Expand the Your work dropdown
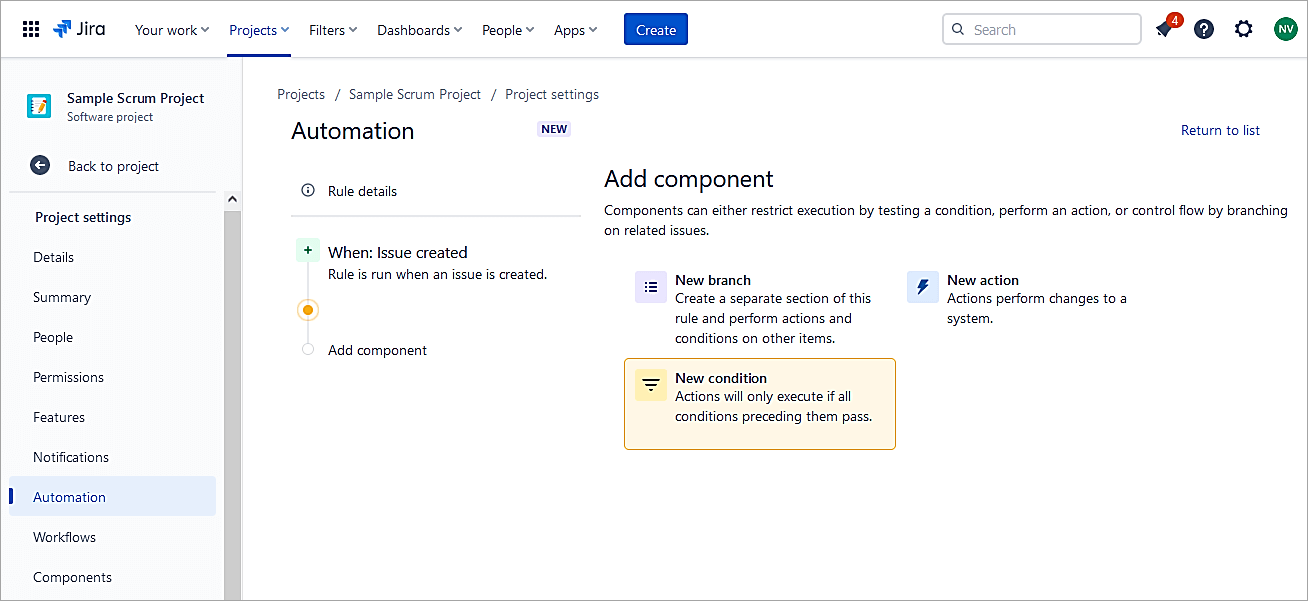The height and width of the screenshot is (601, 1308). pos(172,30)
